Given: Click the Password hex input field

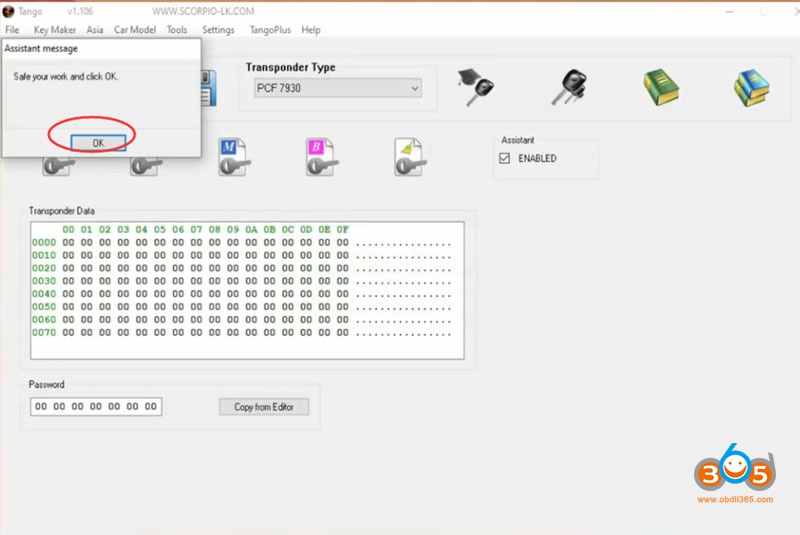Looking at the screenshot, I should tap(96, 406).
